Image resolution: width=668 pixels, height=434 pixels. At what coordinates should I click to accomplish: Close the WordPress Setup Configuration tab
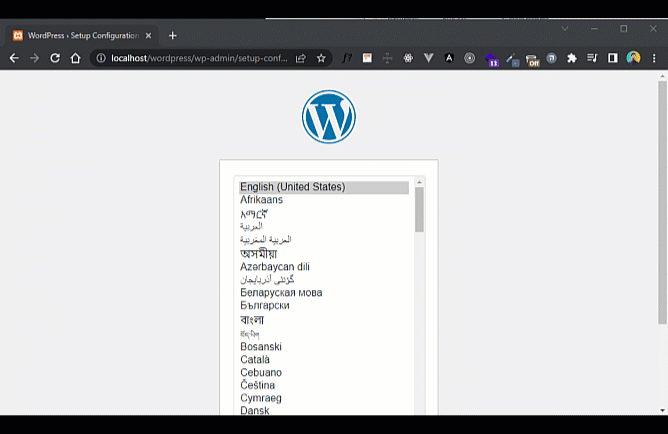pyautogui.click(x=148, y=36)
